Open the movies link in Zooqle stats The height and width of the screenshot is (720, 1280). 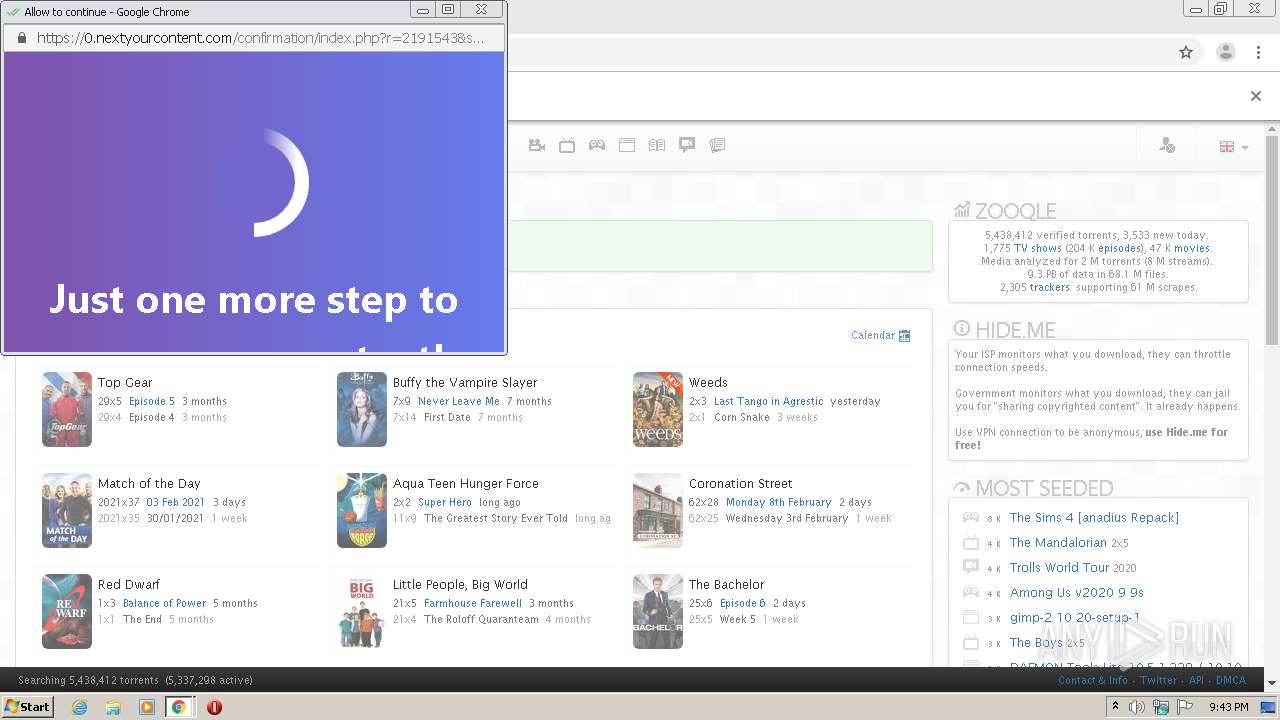click(x=1192, y=248)
